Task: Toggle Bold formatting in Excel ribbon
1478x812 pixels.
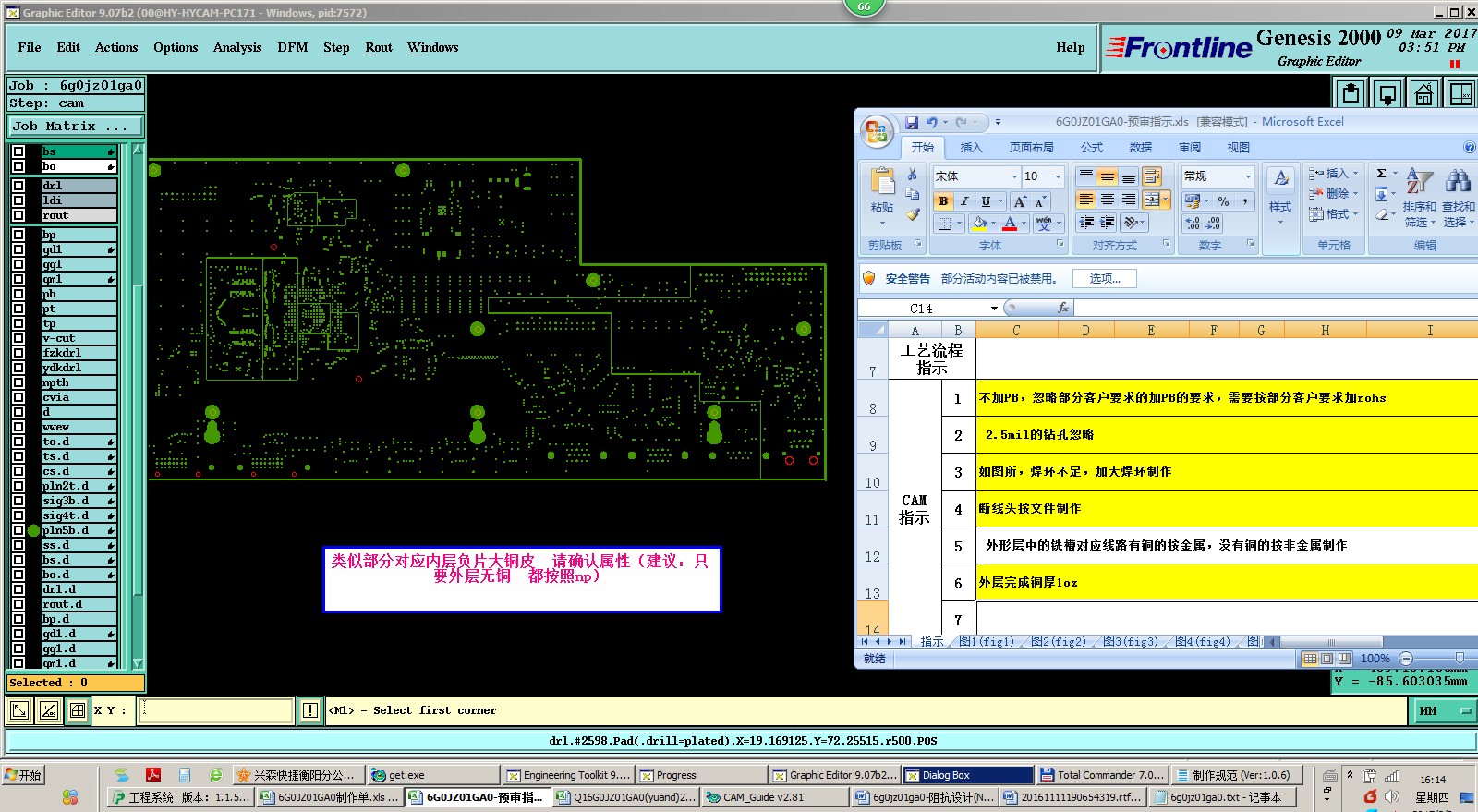Action: pyautogui.click(x=943, y=201)
